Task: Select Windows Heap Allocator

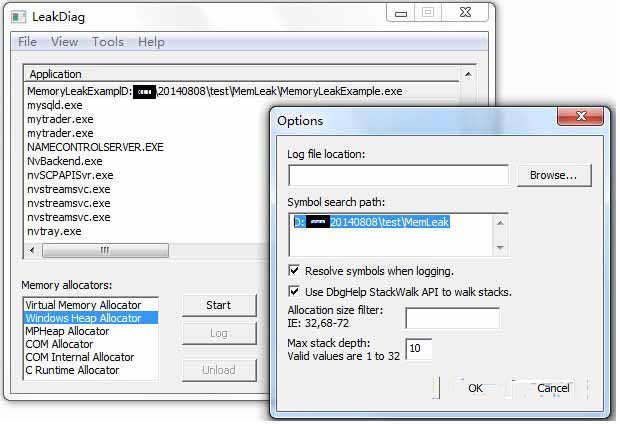Action: [x=91, y=318]
